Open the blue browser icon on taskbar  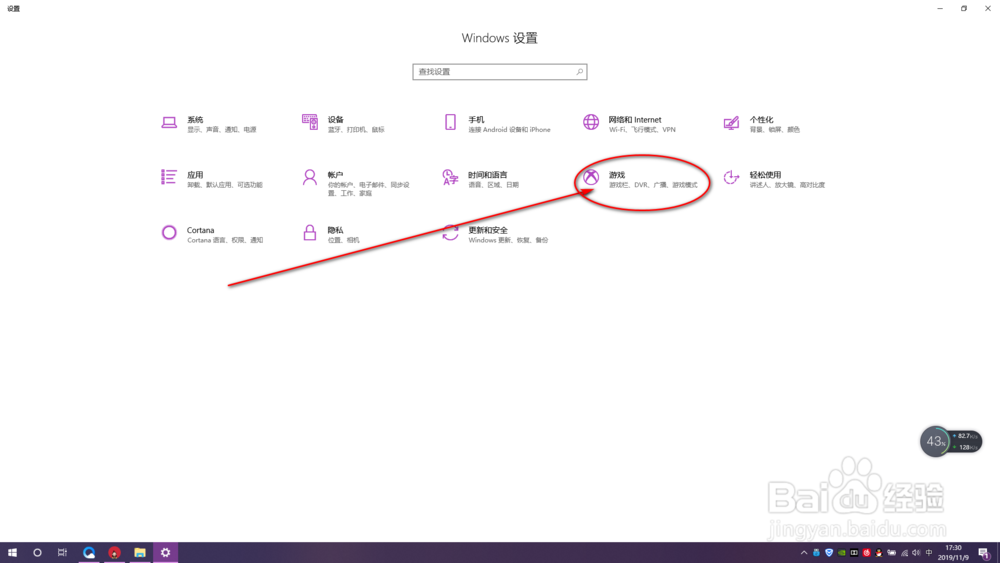(89, 553)
